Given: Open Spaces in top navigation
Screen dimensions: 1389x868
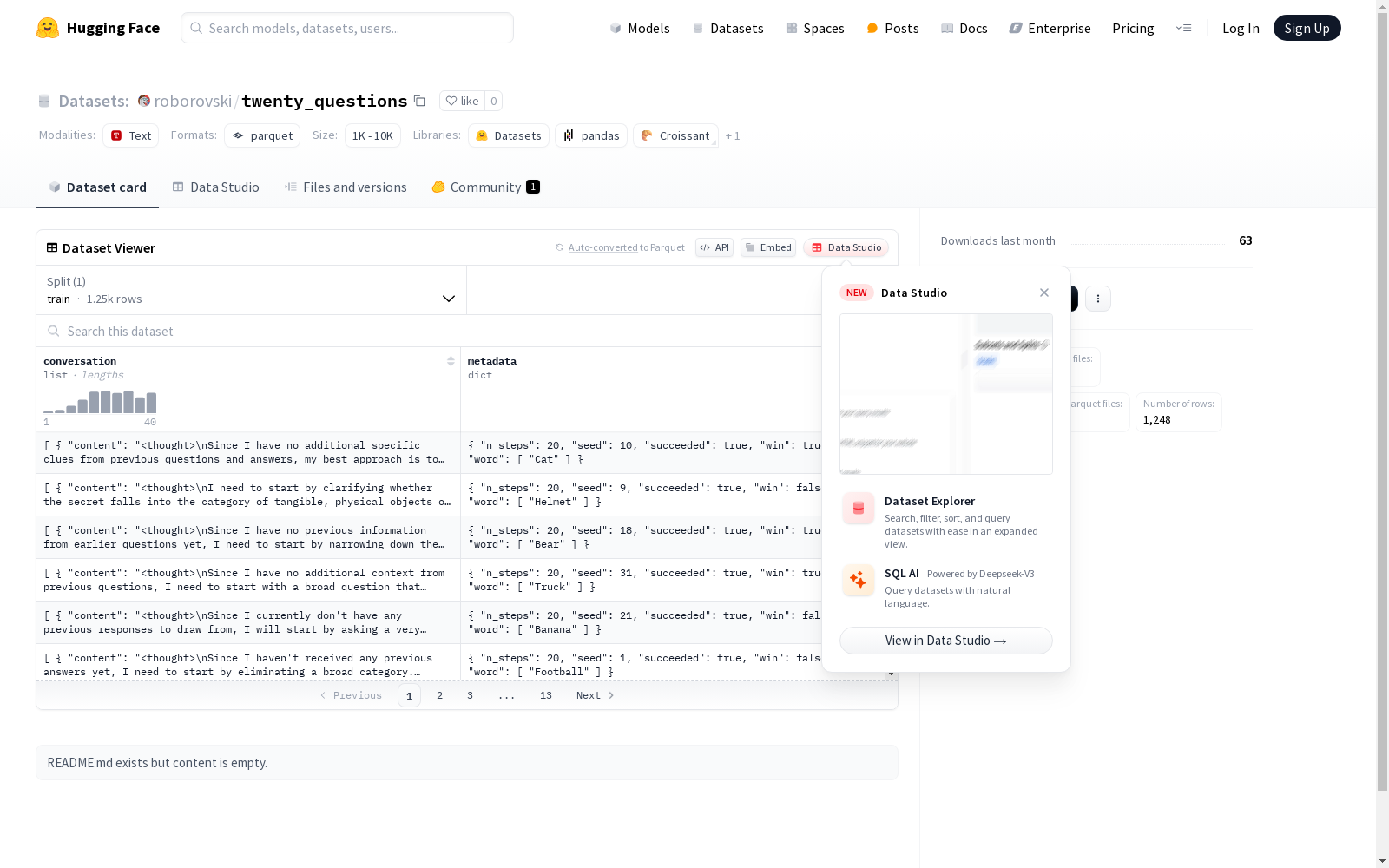Looking at the screenshot, I should (x=815, y=28).
